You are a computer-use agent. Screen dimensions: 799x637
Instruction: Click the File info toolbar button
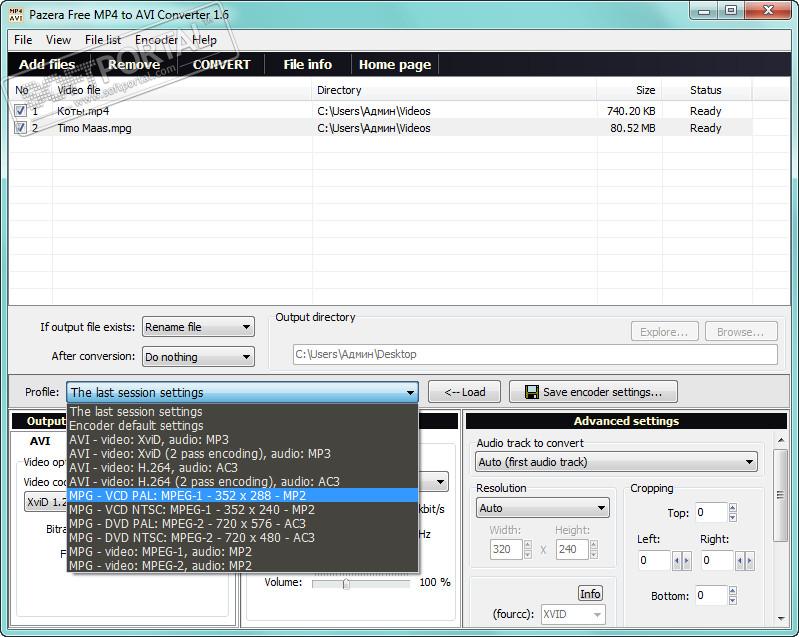[x=308, y=65]
